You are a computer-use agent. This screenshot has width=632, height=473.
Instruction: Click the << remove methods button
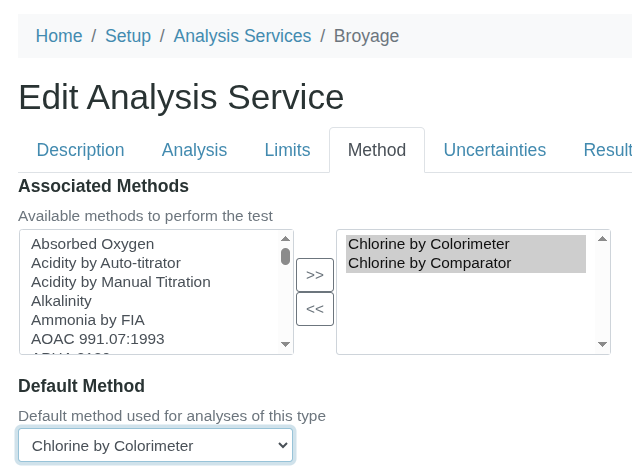(315, 309)
